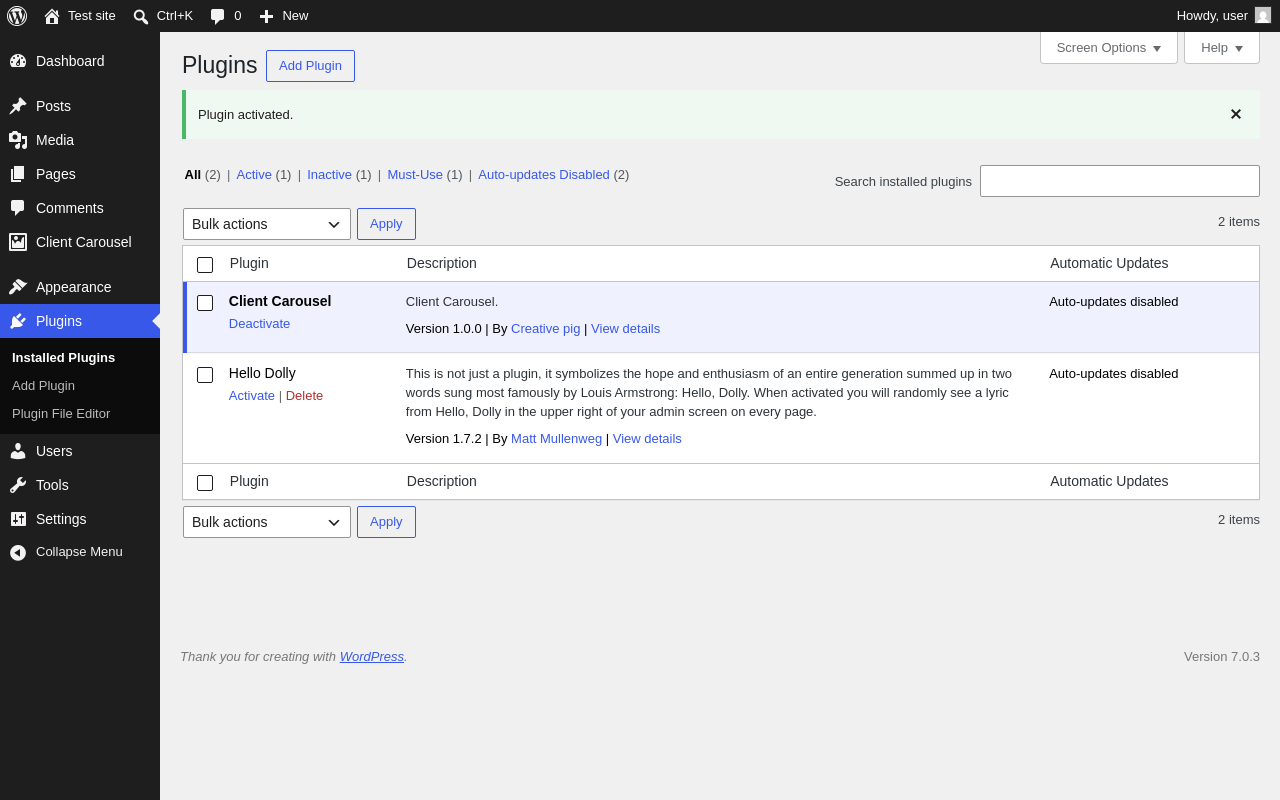View details for Hello Dolly
Viewport: 1280px width, 800px height.
click(x=647, y=439)
